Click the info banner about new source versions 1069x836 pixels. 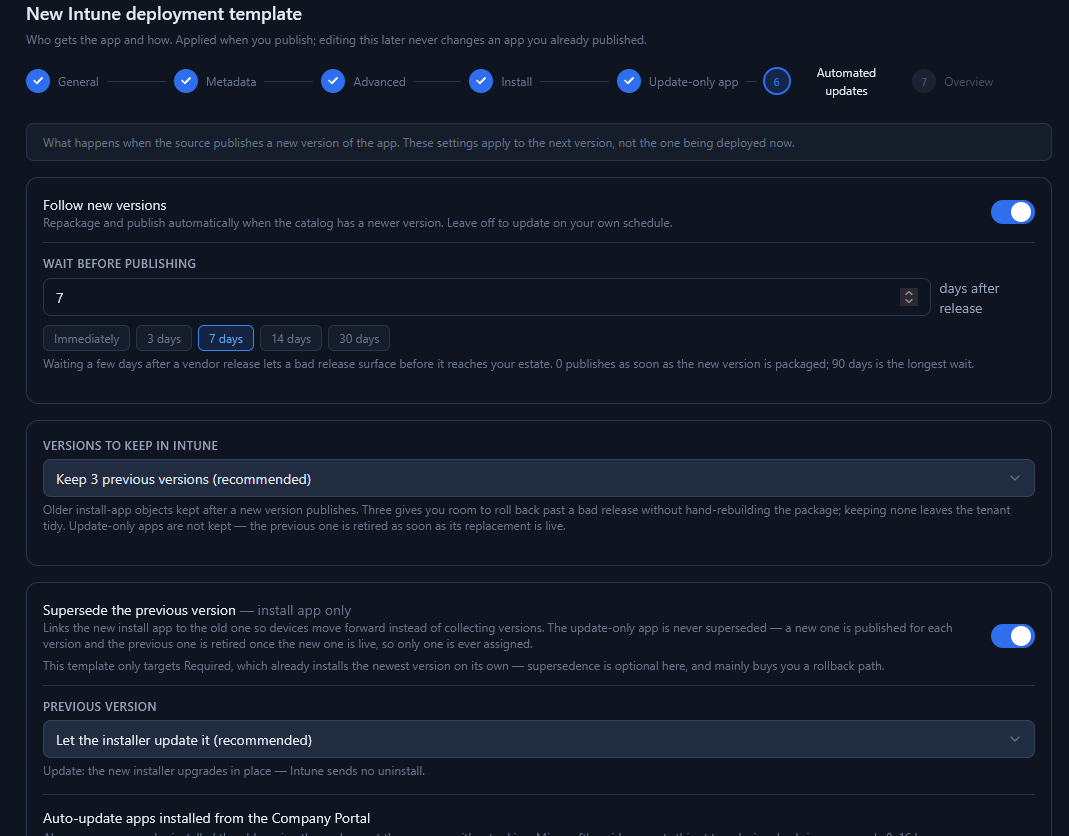coord(539,142)
